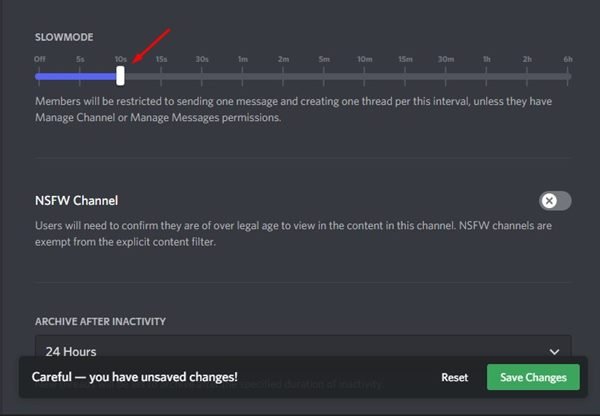The image size is (600, 416).
Task: Click the Reset button
Action: click(x=455, y=377)
